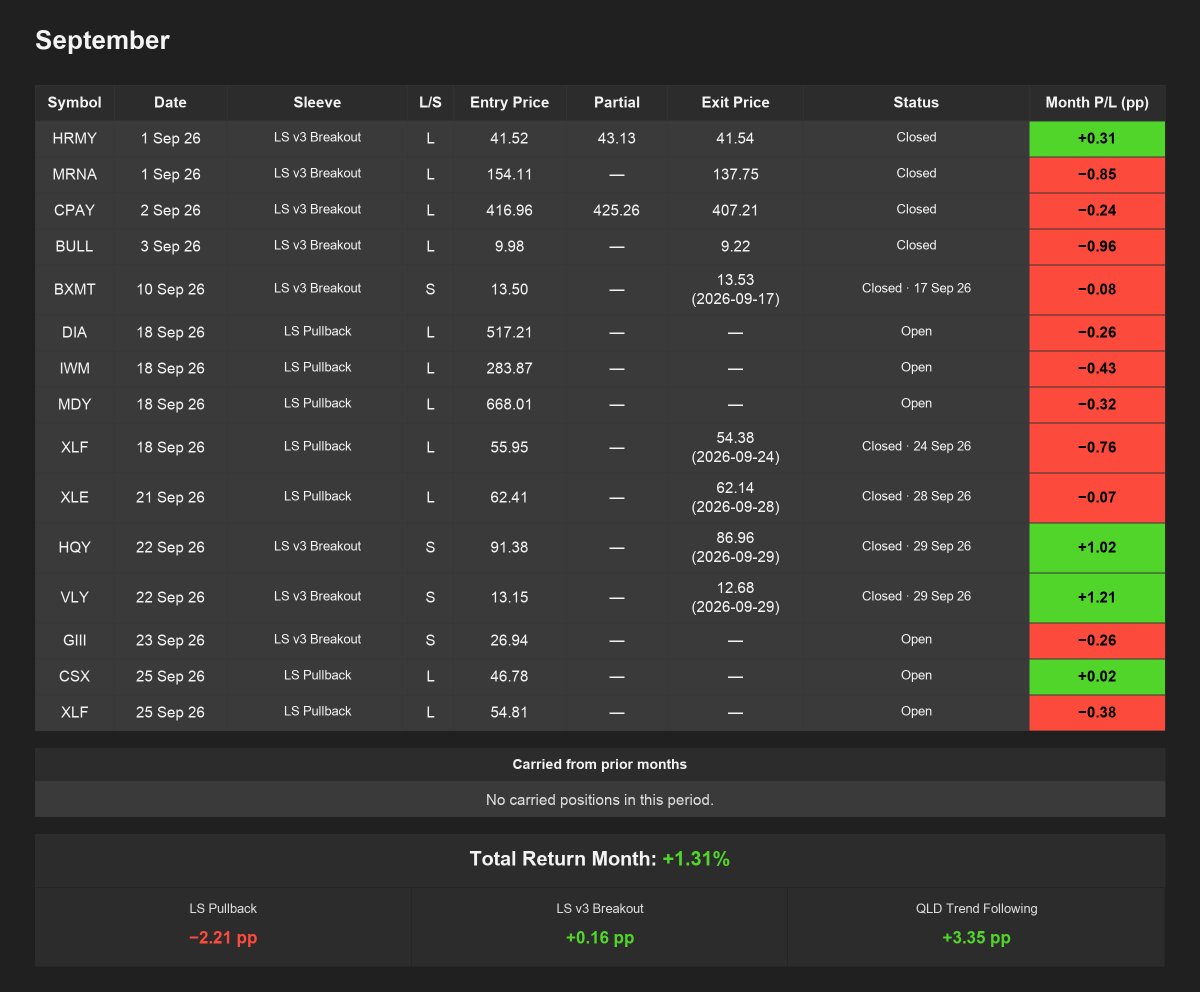This screenshot has width=1200, height=992.
Task: Click the QLD Trend Following +3.35 pp card
Action: click(x=976, y=926)
